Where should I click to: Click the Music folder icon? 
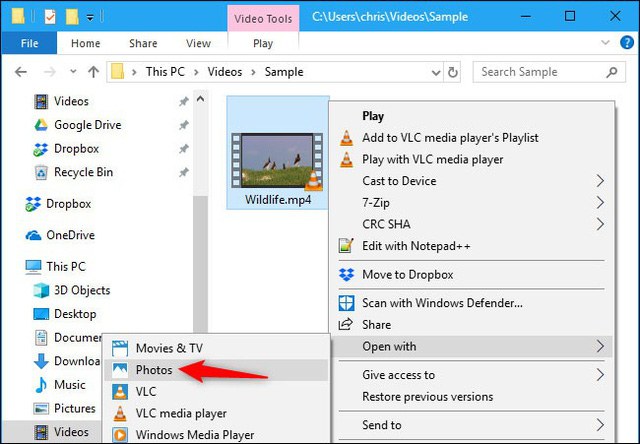tap(41, 385)
